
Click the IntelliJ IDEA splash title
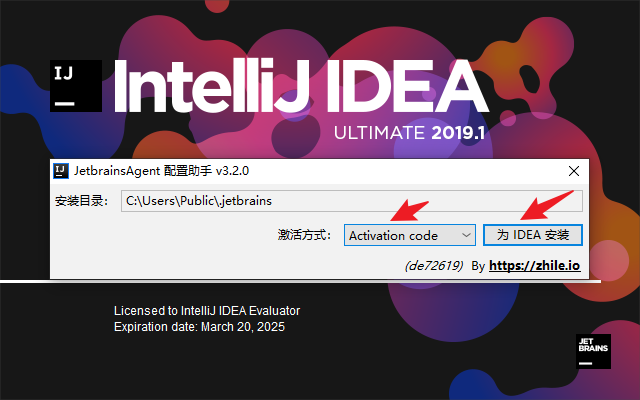[301, 86]
